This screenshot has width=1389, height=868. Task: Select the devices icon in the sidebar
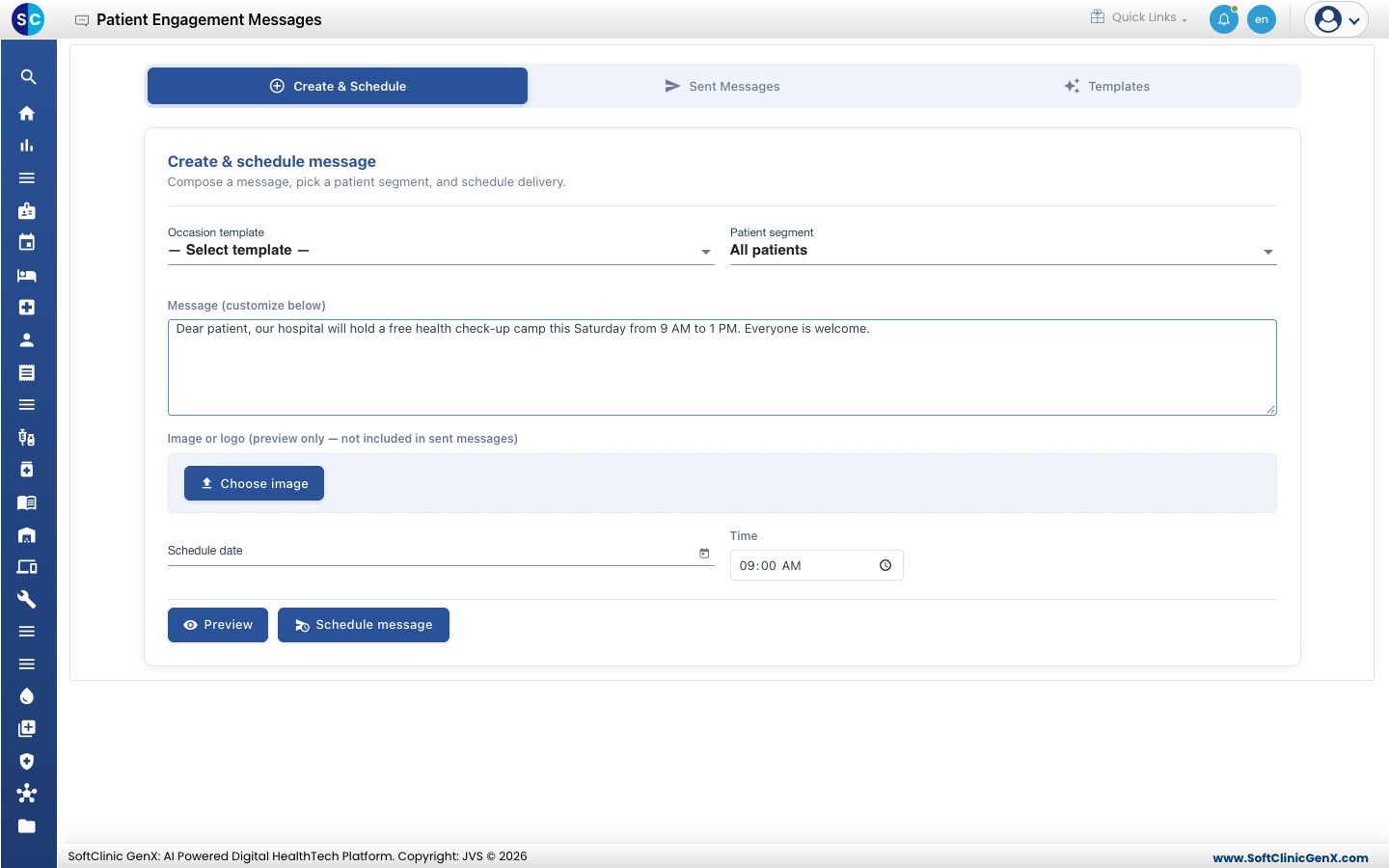(27, 567)
